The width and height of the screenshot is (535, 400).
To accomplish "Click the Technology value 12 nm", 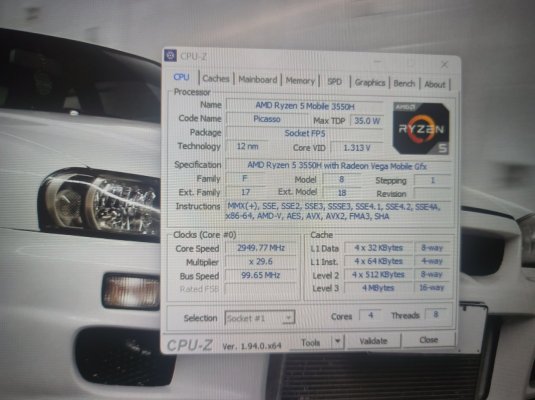I will tap(247, 146).
